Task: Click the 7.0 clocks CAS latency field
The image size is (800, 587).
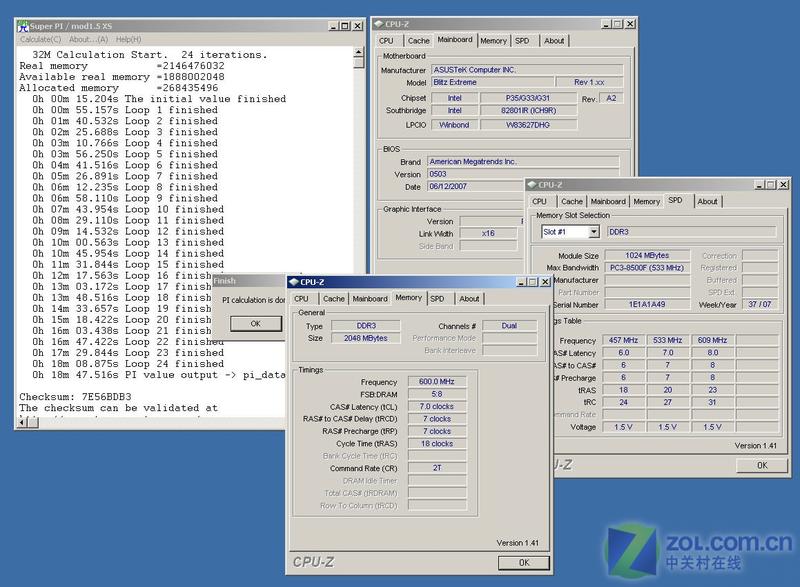Action: point(437,406)
